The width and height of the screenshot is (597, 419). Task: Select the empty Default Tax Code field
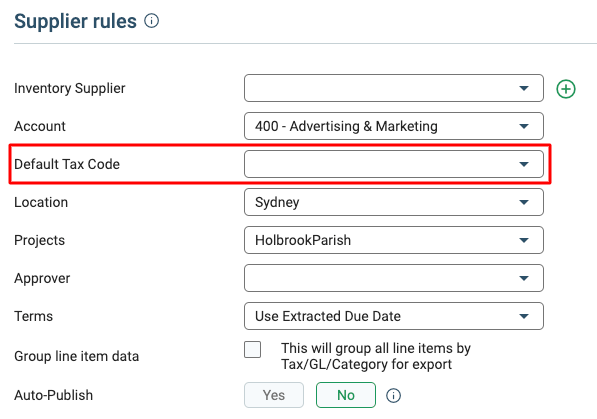(x=394, y=164)
